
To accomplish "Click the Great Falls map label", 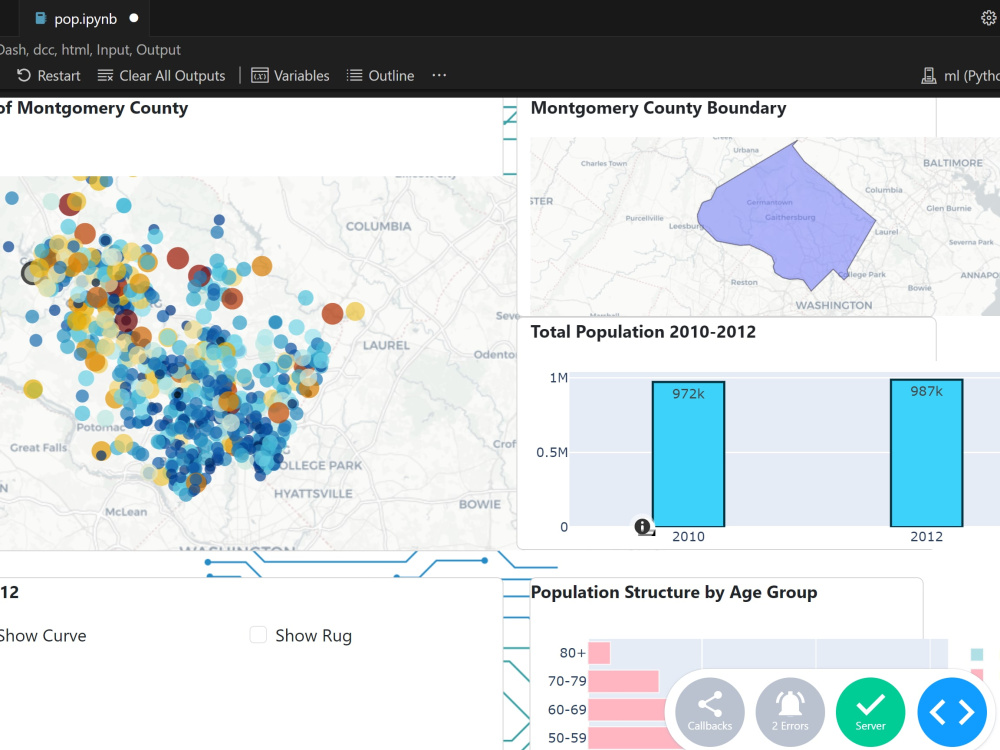I will 38,448.
